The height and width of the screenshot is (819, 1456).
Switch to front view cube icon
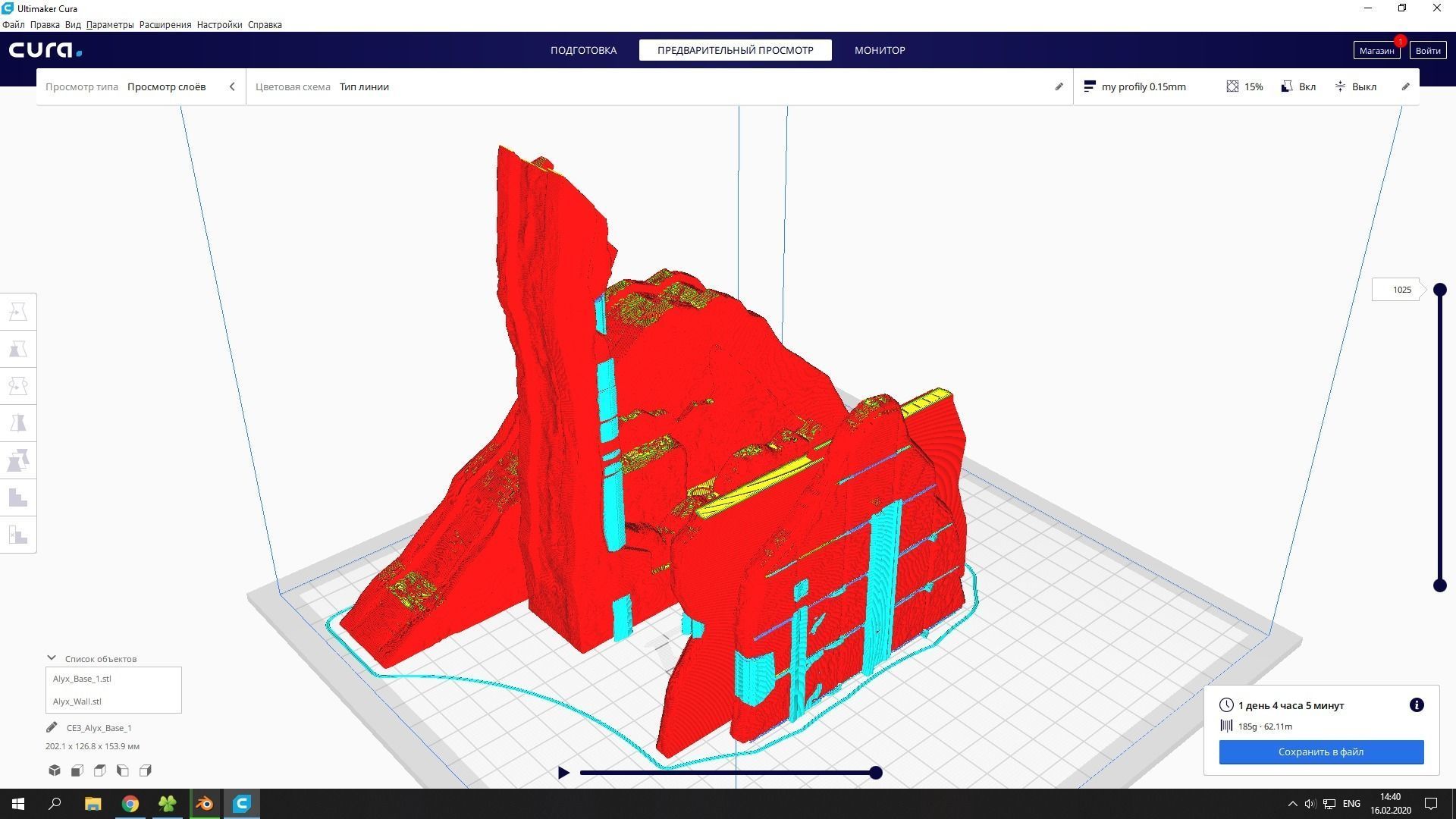[x=77, y=770]
